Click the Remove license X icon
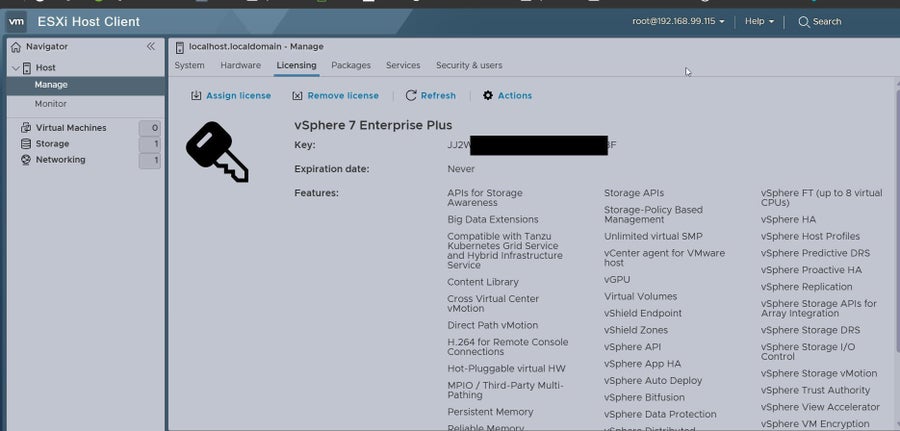This screenshot has height=431, width=900. pyautogui.click(x=297, y=96)
